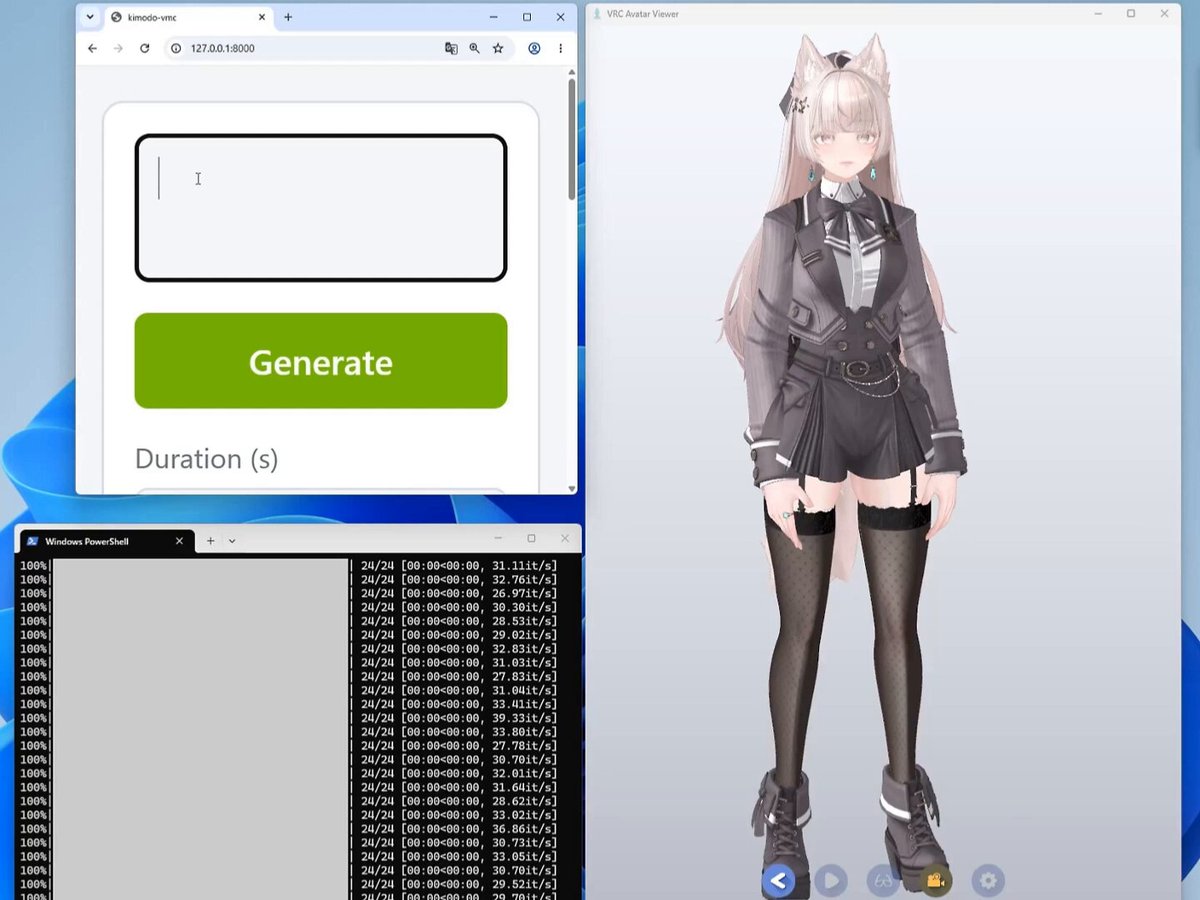Click the glasses icon in Avatar Viewer
The width and height of the screenshot is (1200, 900).
883,881
